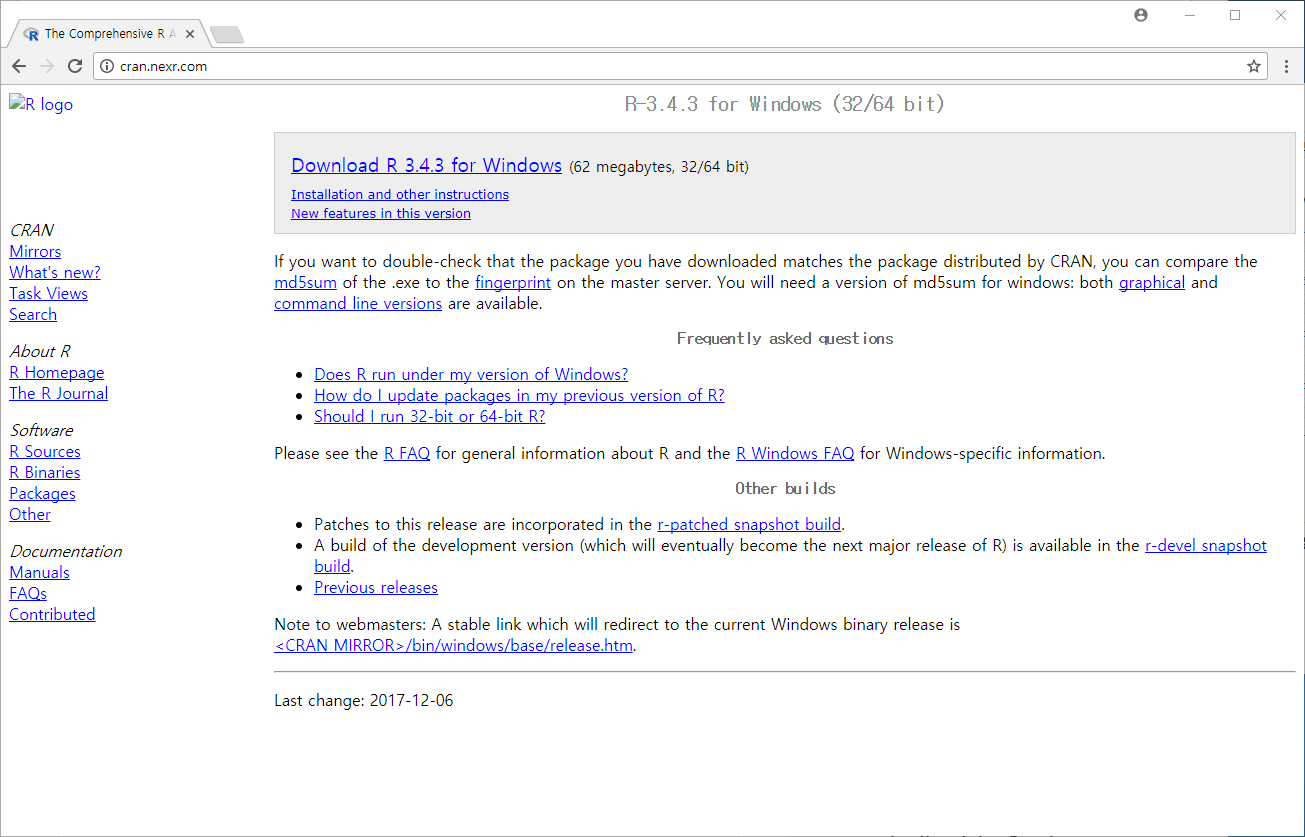This screenshot has width=1305, height=837.
Task: Bookmark this page with the star icon
Action: coord(1253,66)
